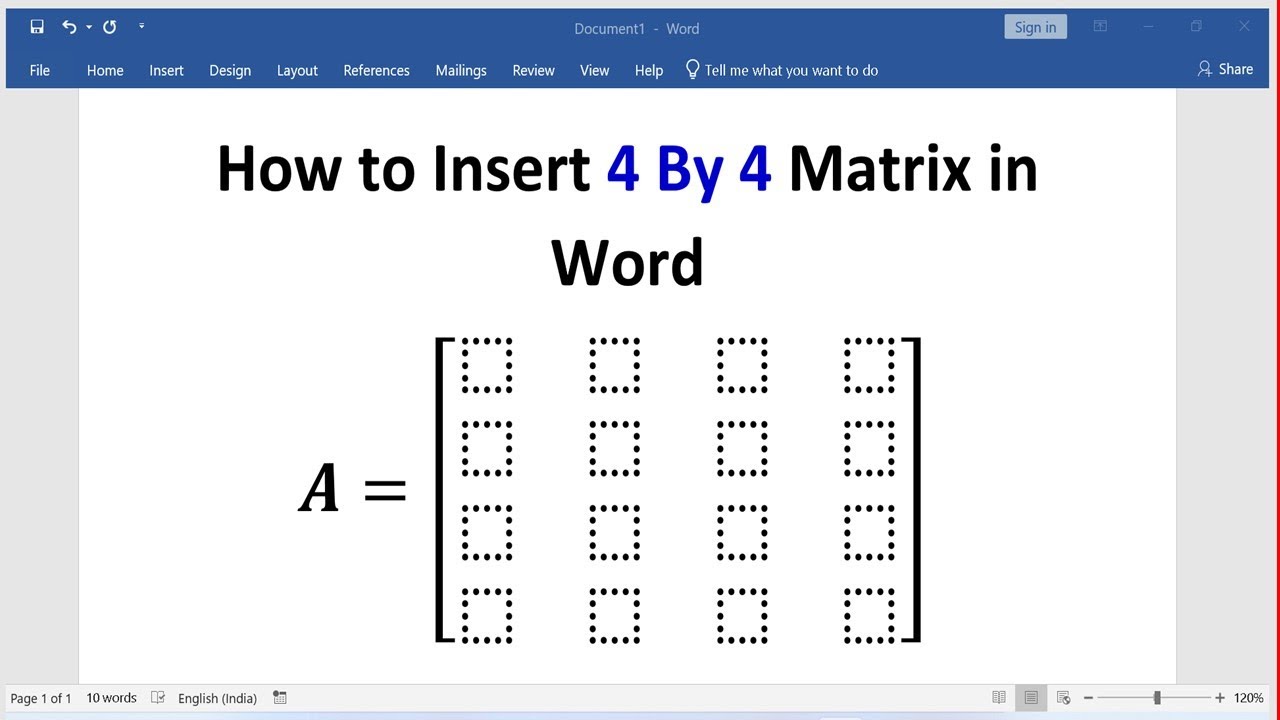Viewport: 1280px width, 720px height.
Task: Click first row, first column matrix placeholder
Action: pyautogui.click(x=487, y=365)
